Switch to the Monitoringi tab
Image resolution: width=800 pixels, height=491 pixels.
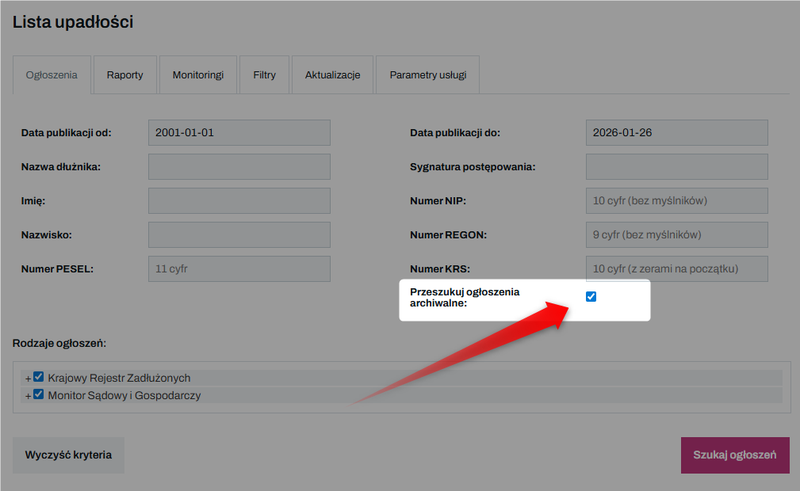pyautogui.click(x=197, y=75)
